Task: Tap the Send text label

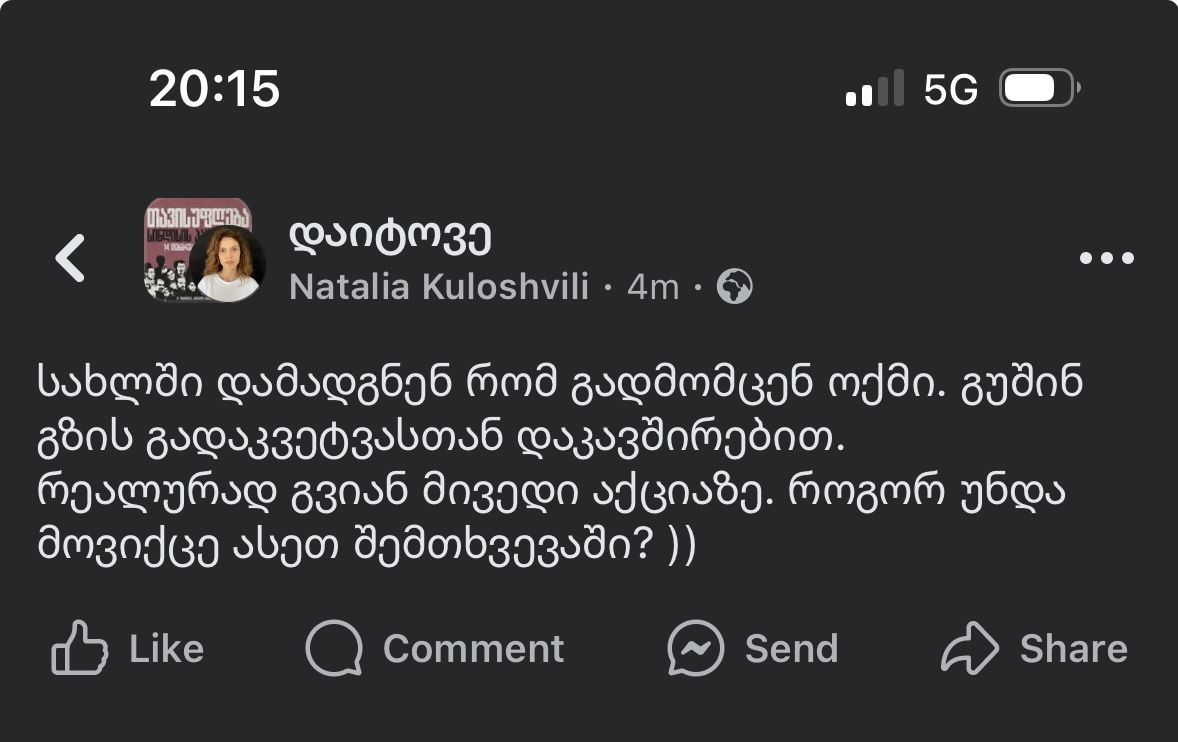Action: pyautogui.click(x=791, y=649)
